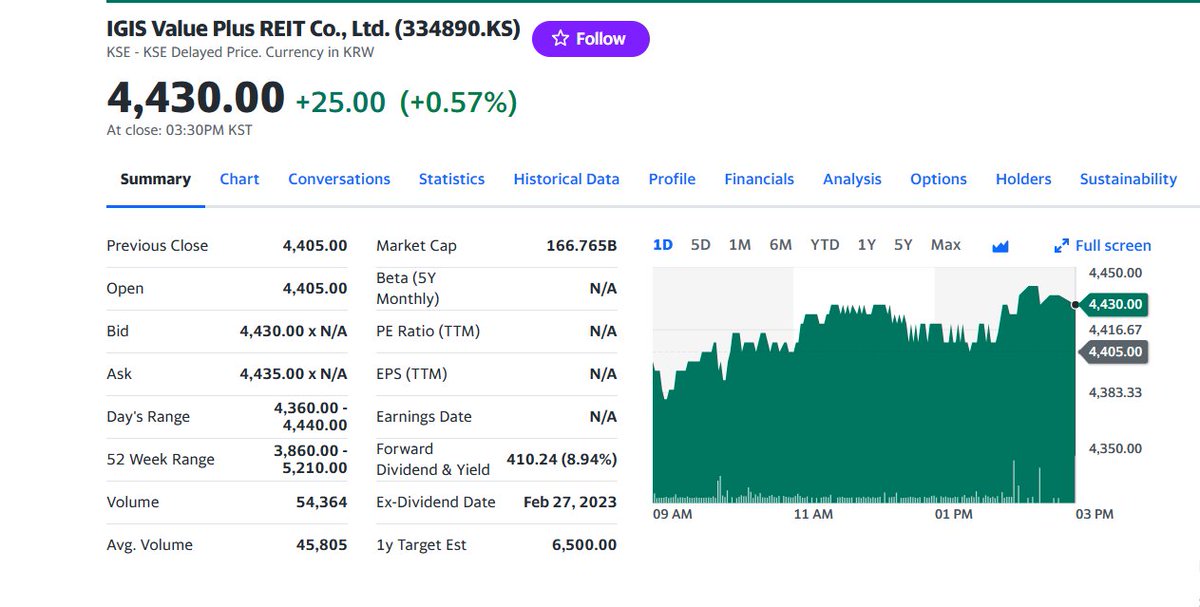Screen dimensions: 1200x607
Task: Click the Avg. Volume value 45,805
Action: [x=321, y=545]
